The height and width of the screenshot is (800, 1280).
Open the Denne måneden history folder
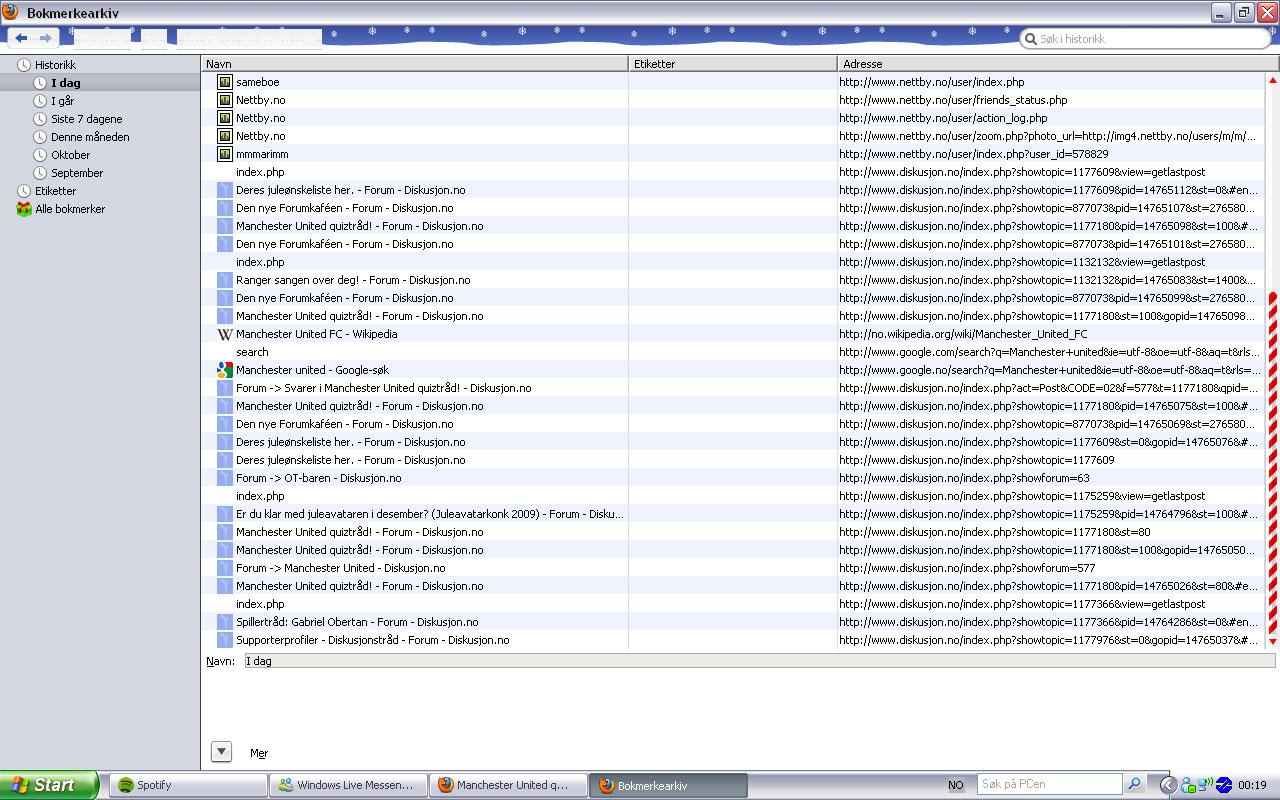(90, 137)
